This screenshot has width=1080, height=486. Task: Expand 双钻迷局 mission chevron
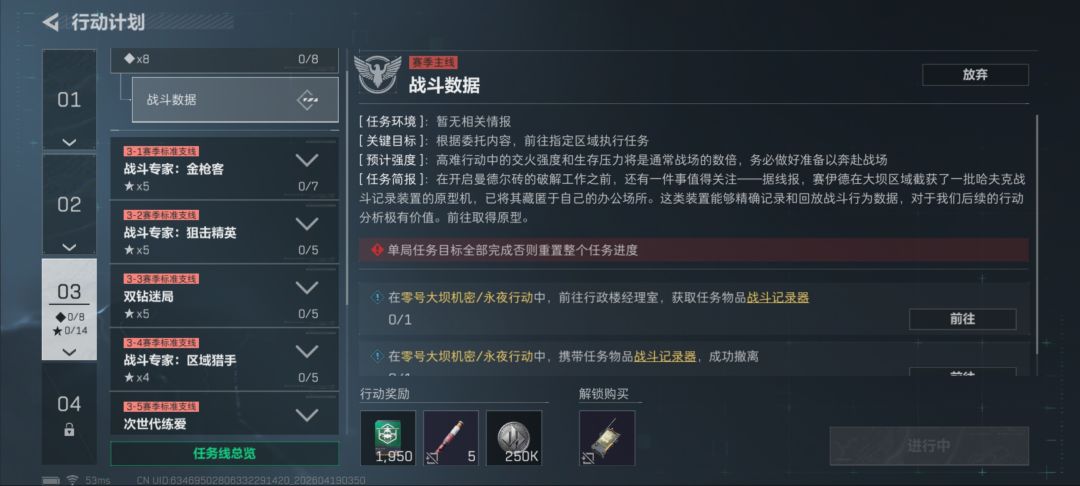pyautogui.click(x=307, y=288)
